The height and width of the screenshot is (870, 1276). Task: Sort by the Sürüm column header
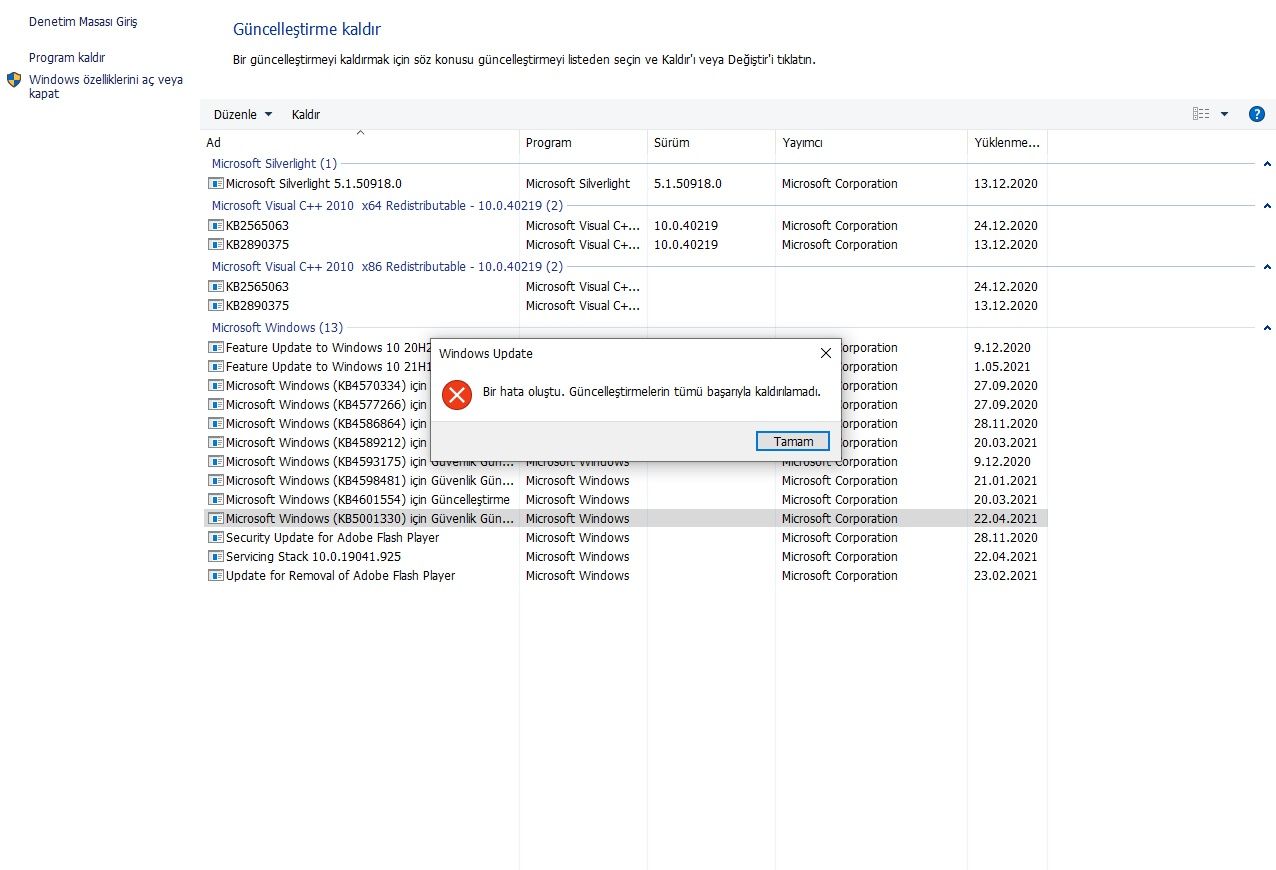point(711,143)
